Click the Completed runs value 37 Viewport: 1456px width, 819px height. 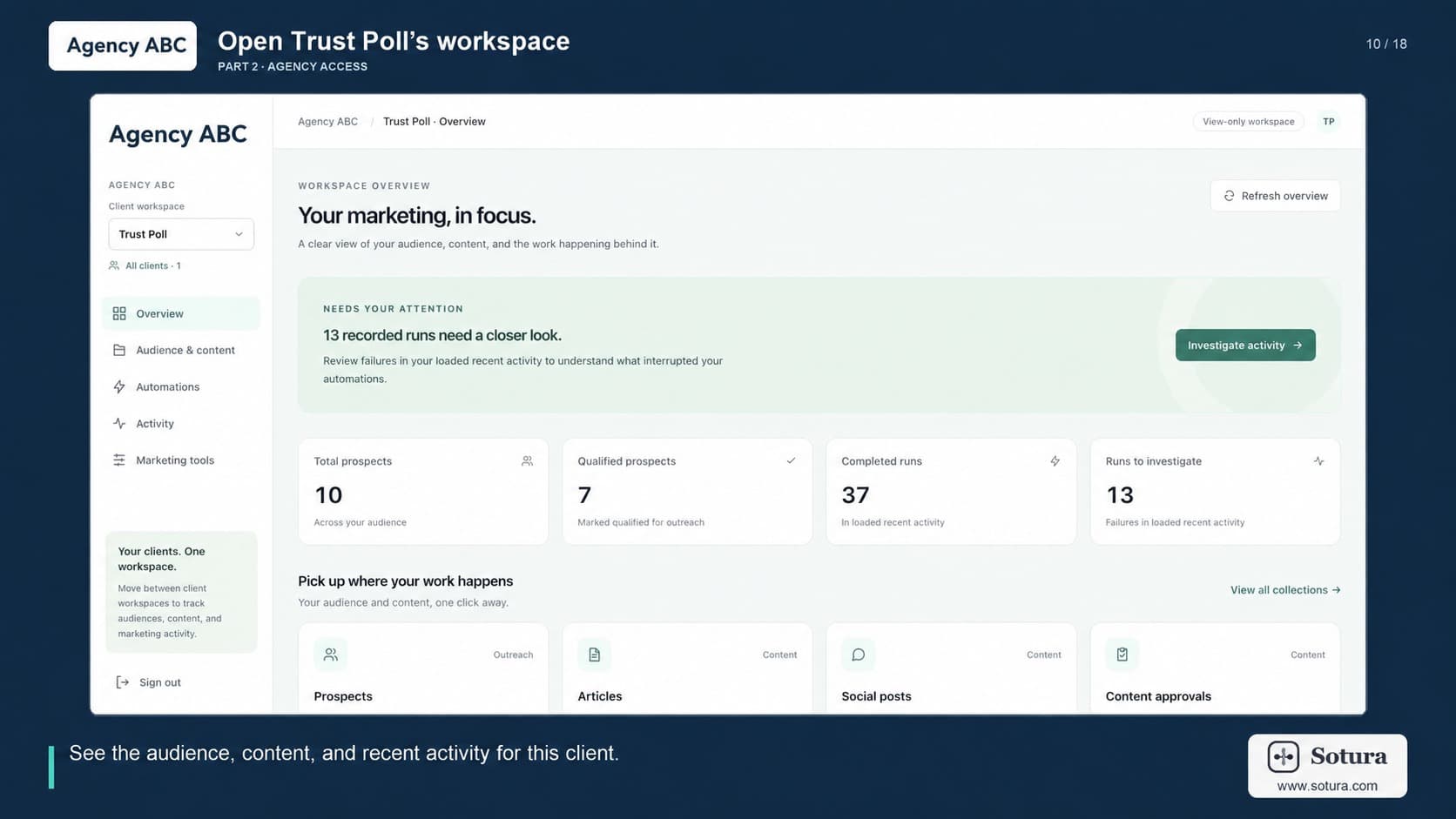(x=855, y=495)
